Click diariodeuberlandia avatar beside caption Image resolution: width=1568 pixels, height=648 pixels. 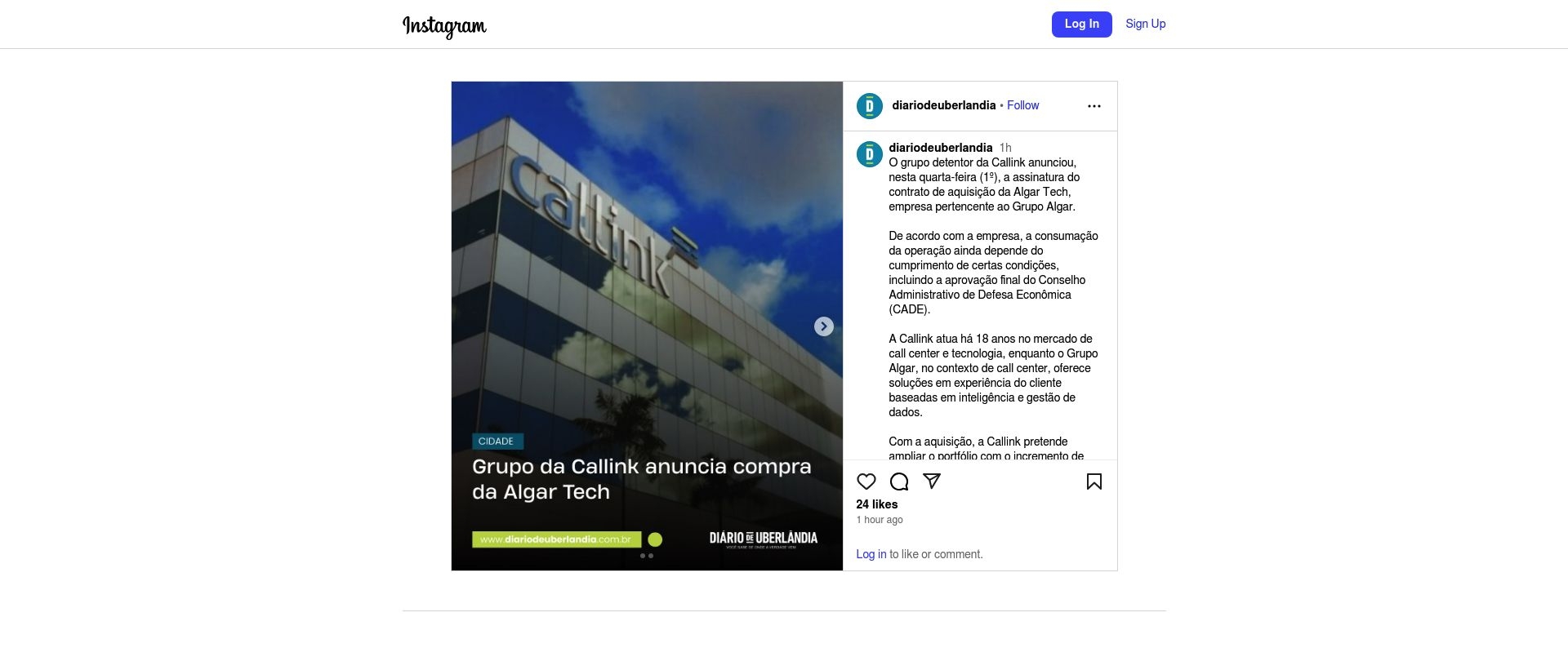(870, 154)
